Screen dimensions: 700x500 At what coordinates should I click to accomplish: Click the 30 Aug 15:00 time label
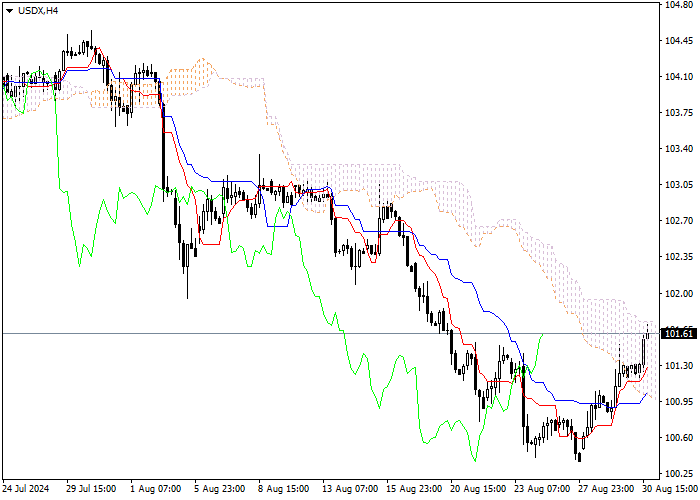[670, 489]
